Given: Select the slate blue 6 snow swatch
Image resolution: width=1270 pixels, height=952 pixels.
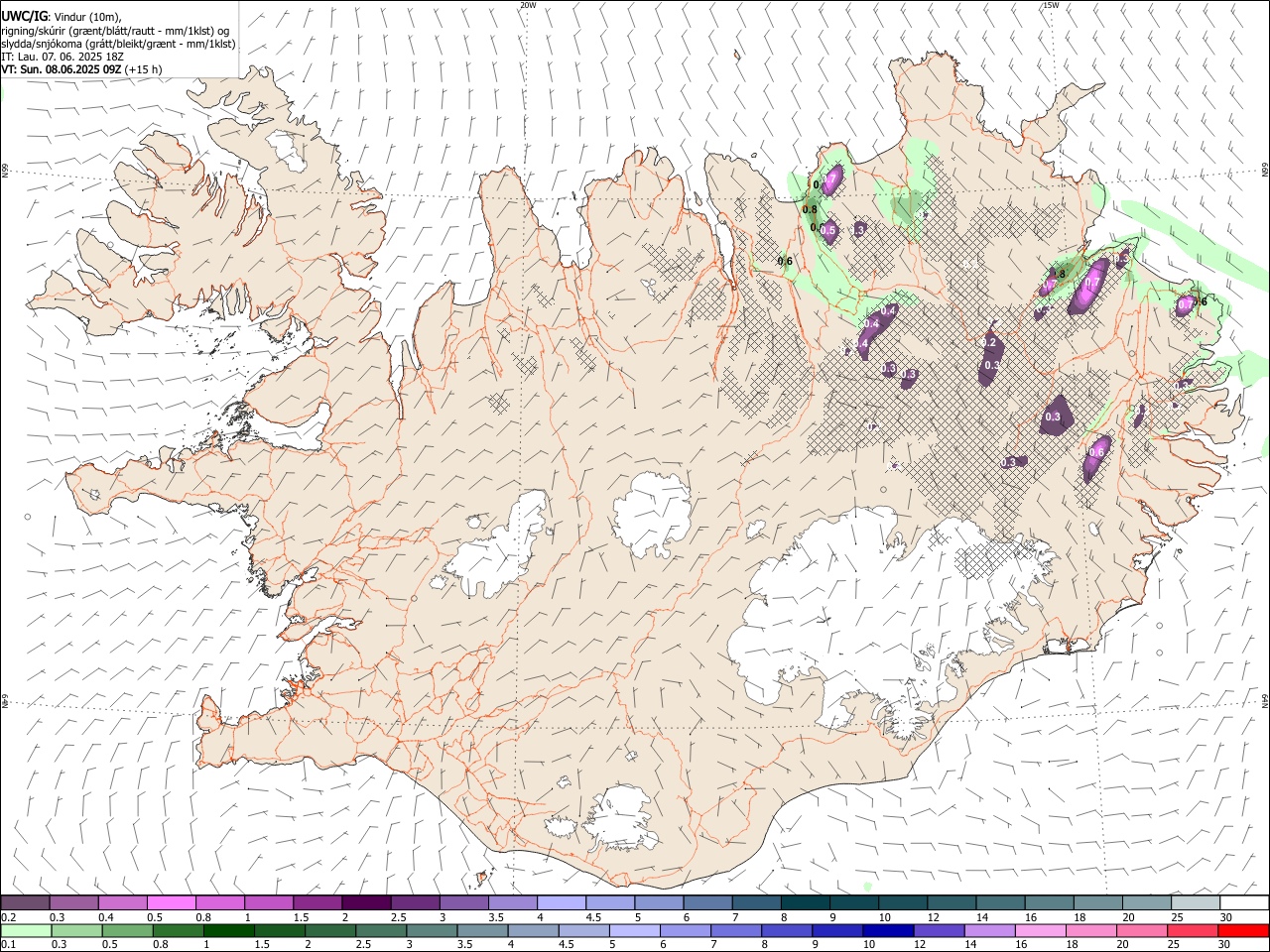Looking at the screenshot, I should click(x=707, y=902).
